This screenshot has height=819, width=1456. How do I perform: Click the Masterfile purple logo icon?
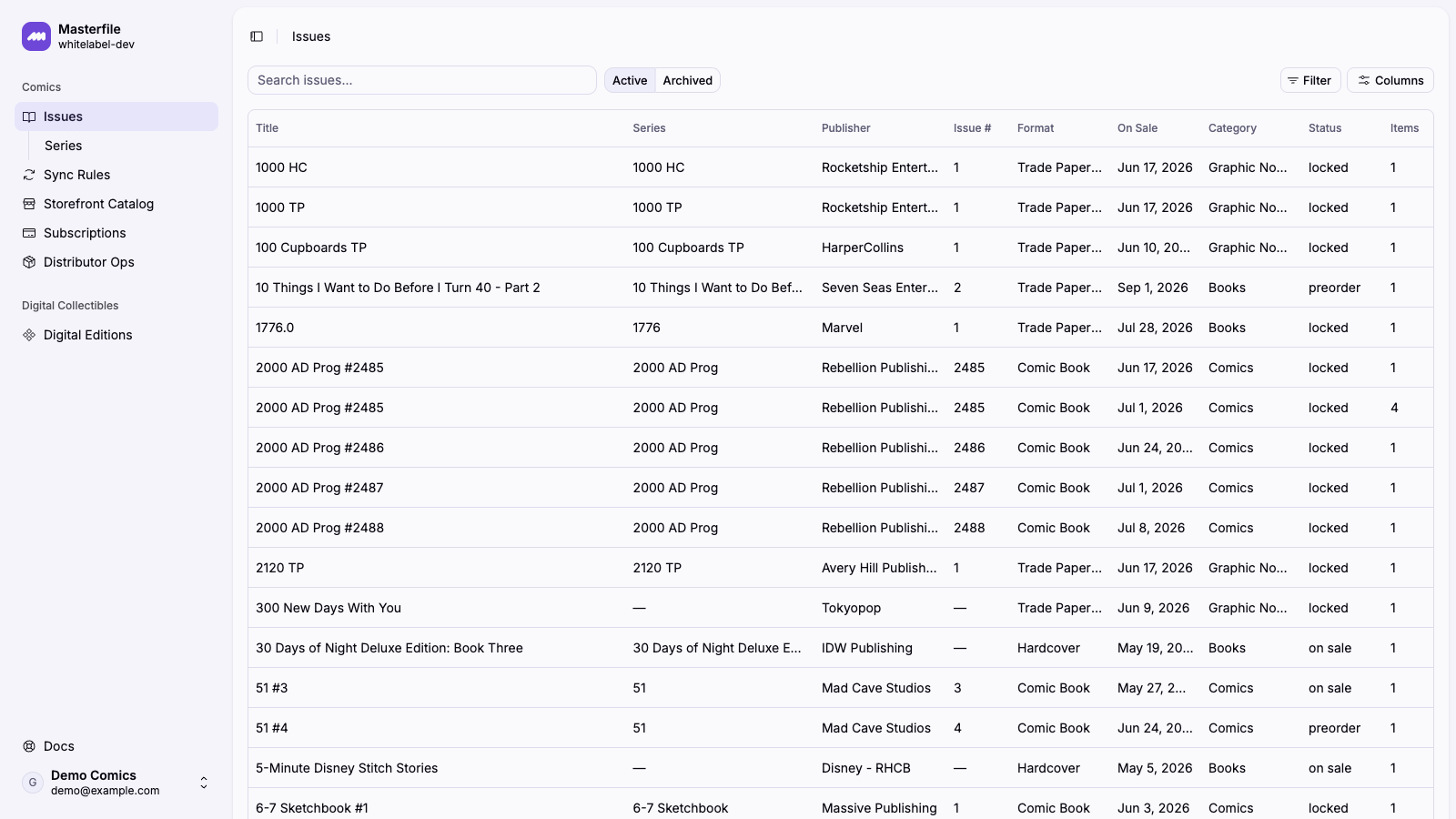click(36, 36)
